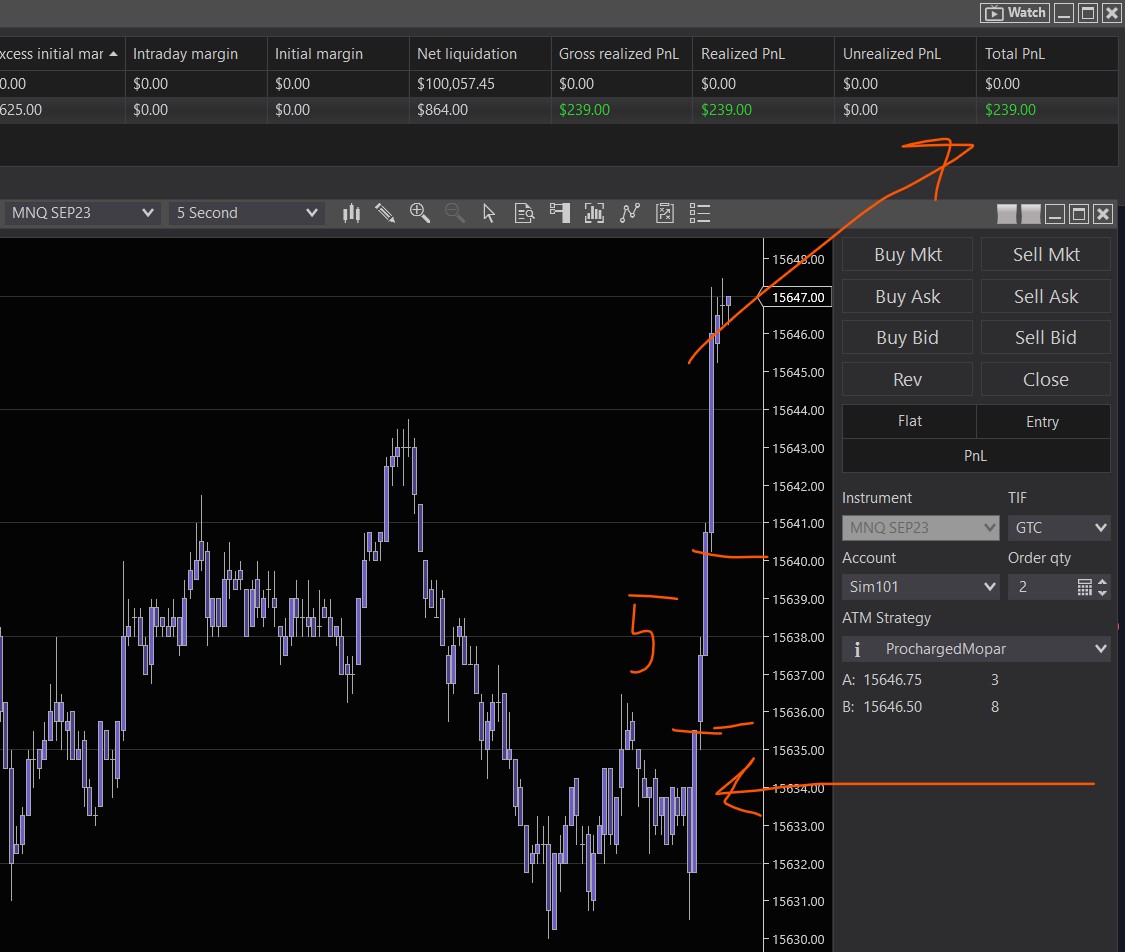This screenshot has height=952, width=1125.
Task: Open the Strategies icon in chart toolbar
Action: (x=630, y=213)
